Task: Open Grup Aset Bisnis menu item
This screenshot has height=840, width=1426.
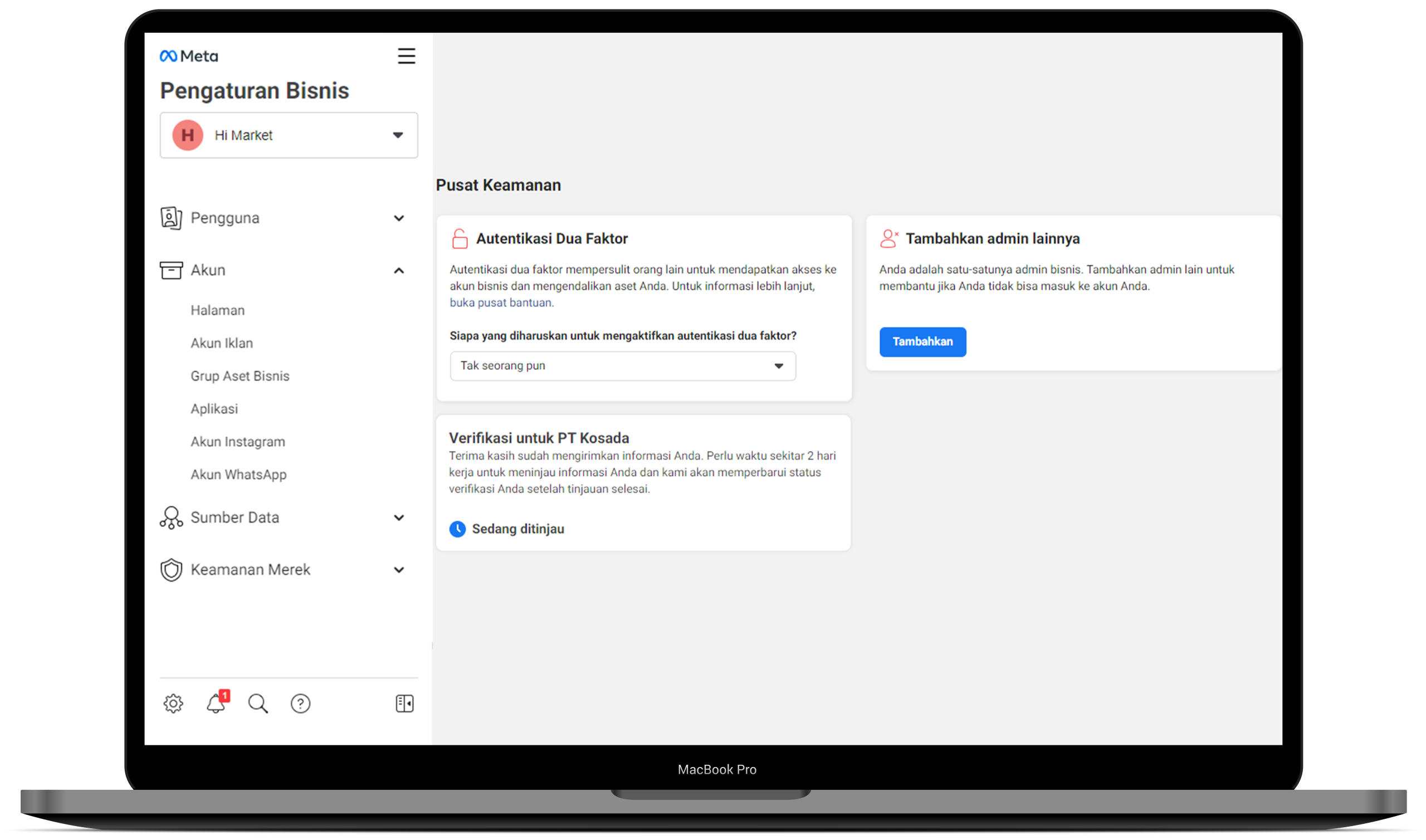Action: click(240, 376)
